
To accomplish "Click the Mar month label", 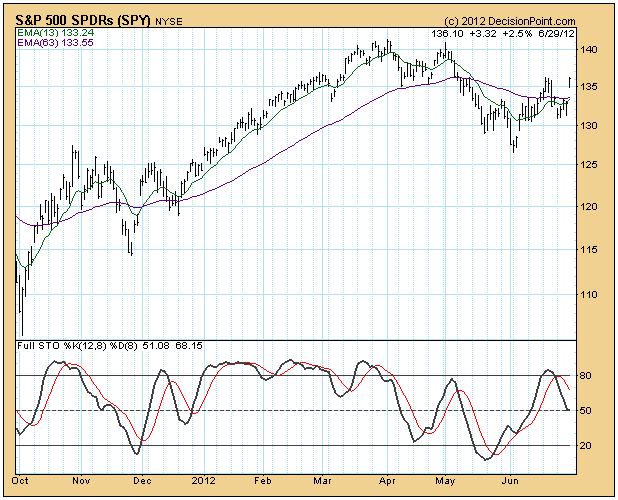I will [322, 481].
